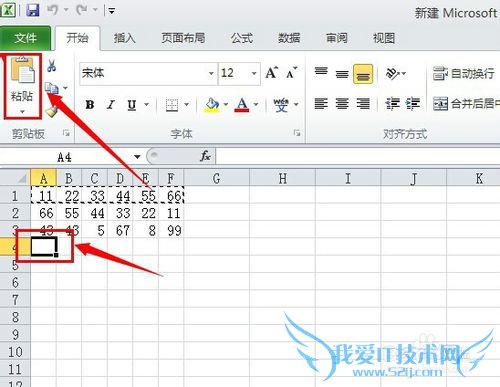Select cell D3 containing 67
This screenshot has width=500, height=387.
click(x=120, y=230)
